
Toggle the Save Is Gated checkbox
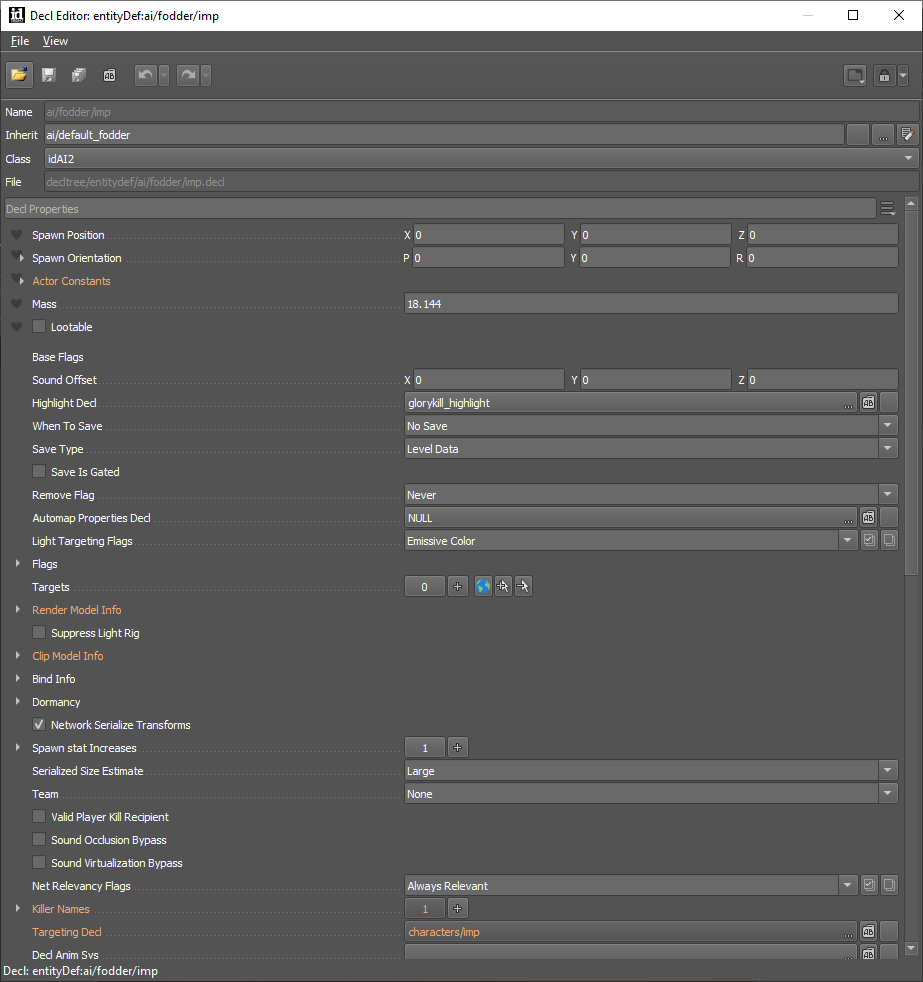tap(39, 472)
